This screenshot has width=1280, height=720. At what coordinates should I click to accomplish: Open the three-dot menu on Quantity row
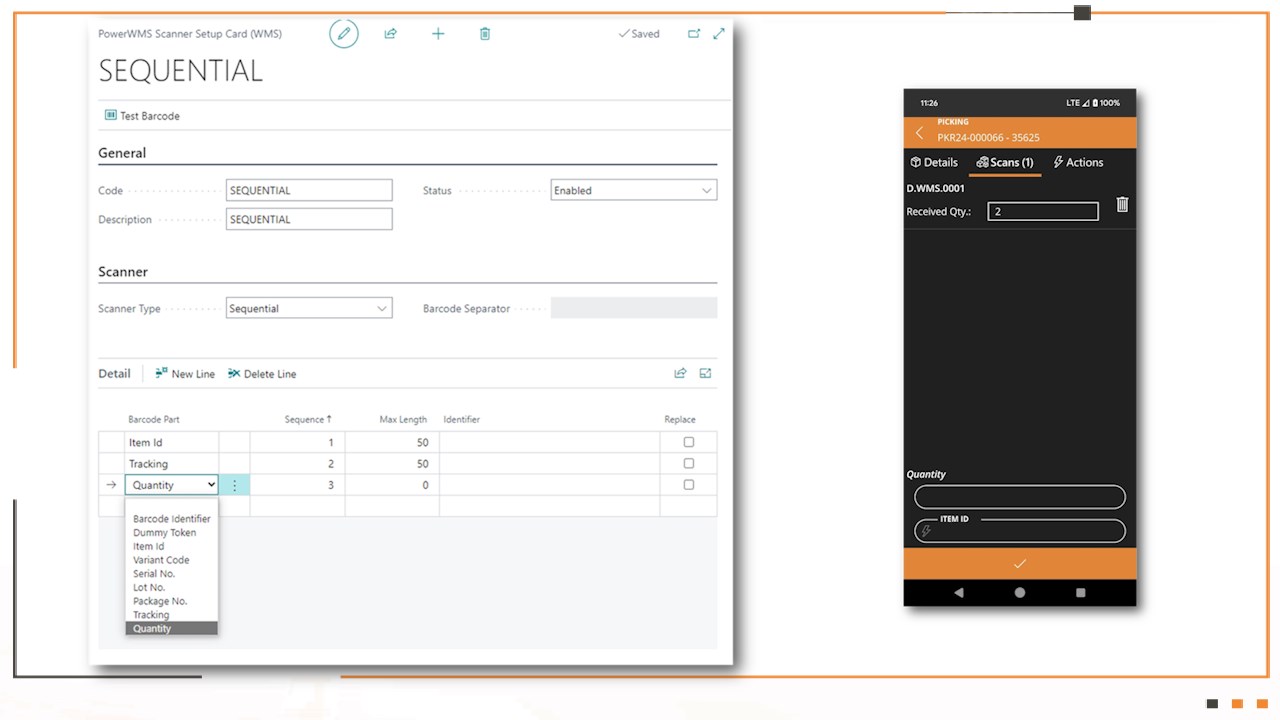[x=235, y=485]
